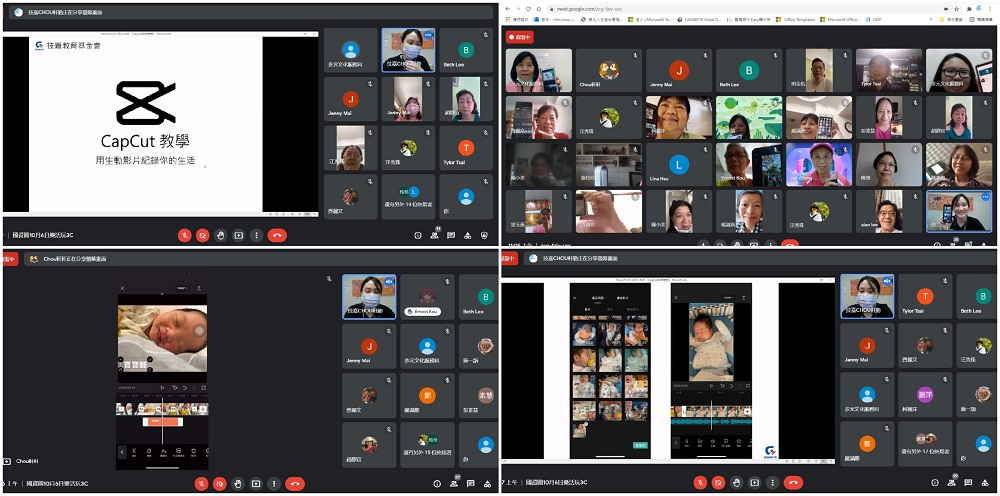This screenshot has width=1000, height=496.
Task: Turn on camera in CapCut 教學 slide meeting
Action: click(x=203, y=235)
